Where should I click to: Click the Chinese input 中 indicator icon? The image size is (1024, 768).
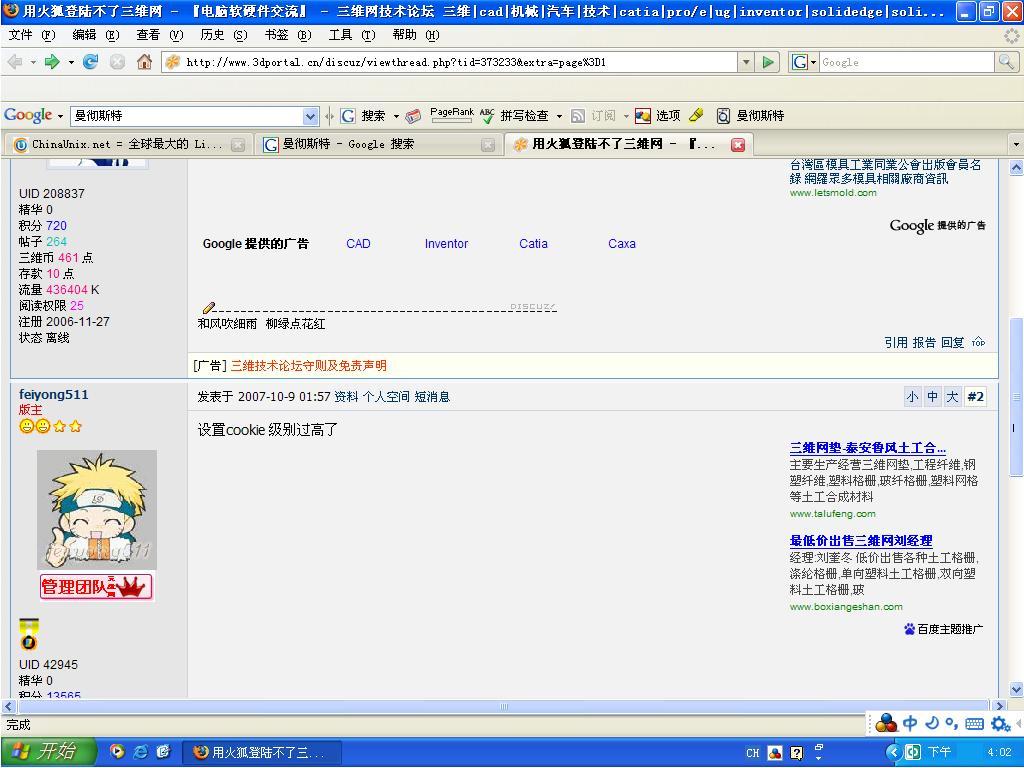pyautogui.click(x=910, y=722)
